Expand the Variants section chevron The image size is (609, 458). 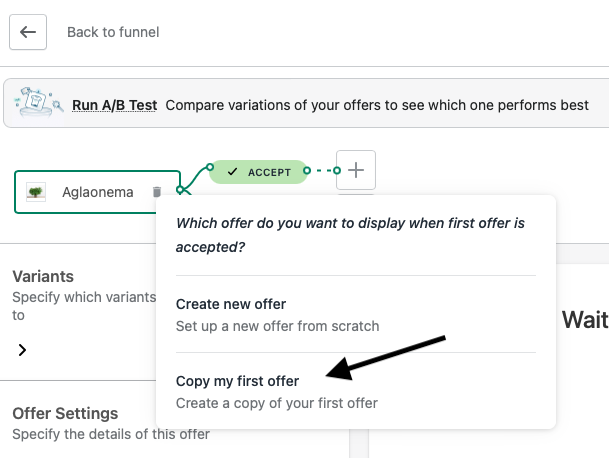(22, 350)
